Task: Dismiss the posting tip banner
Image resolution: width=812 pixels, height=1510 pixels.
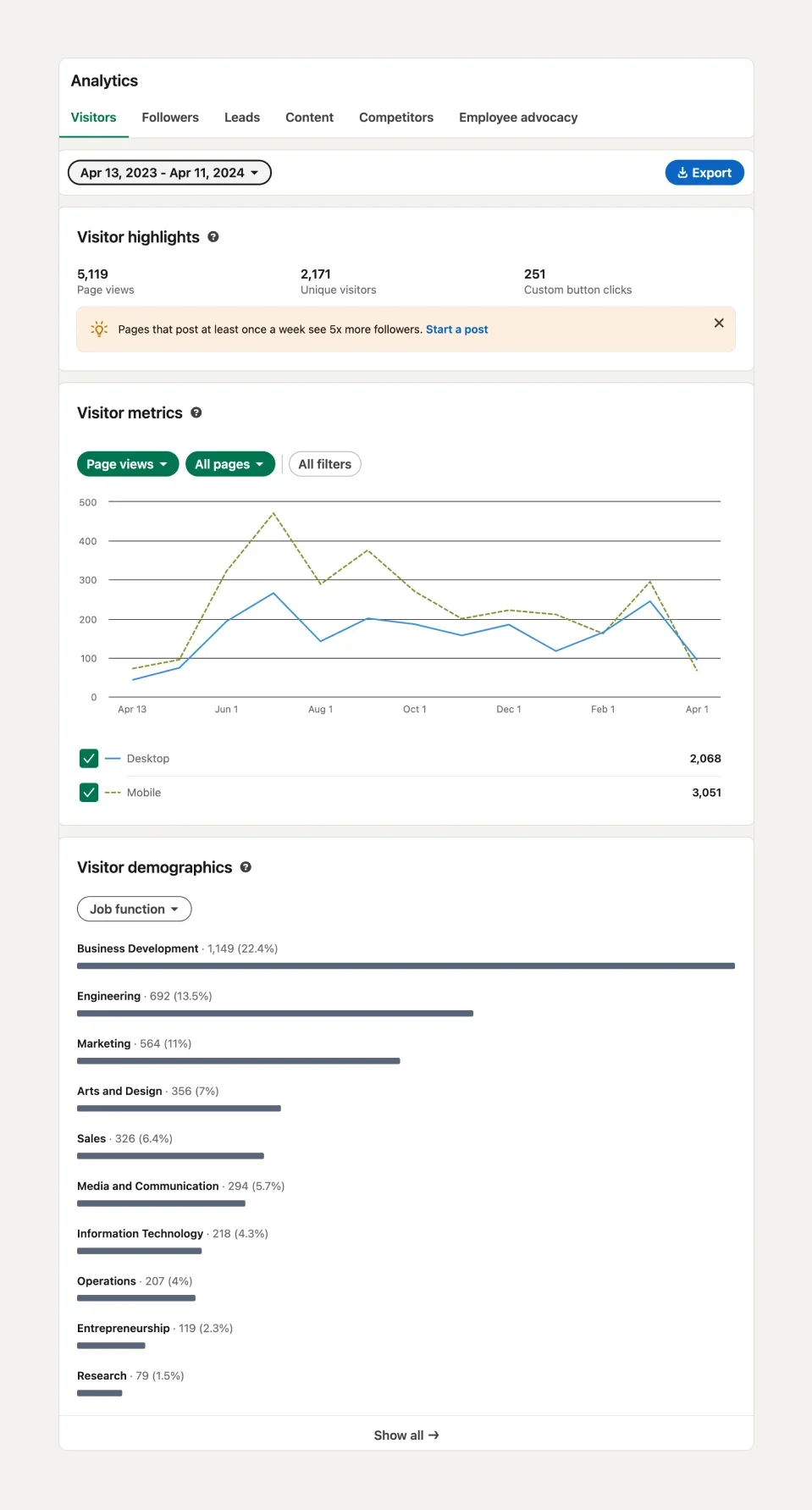Action: pyautogui.click(x=719, y=323)
